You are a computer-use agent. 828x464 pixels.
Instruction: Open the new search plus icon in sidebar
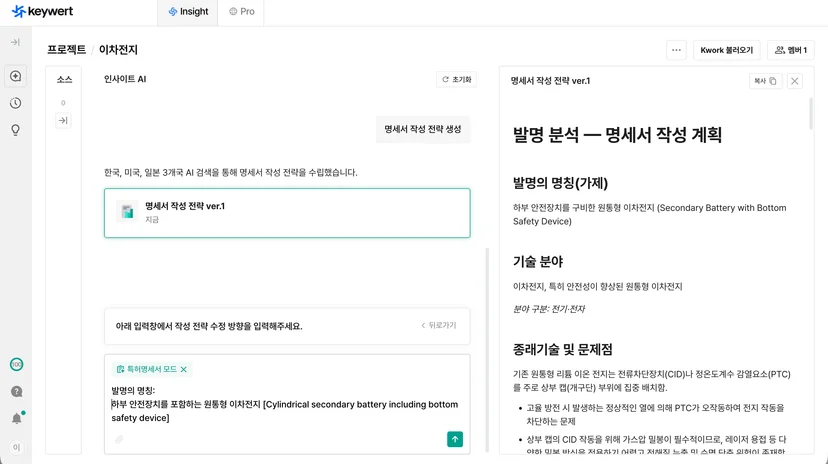(16, 76)
